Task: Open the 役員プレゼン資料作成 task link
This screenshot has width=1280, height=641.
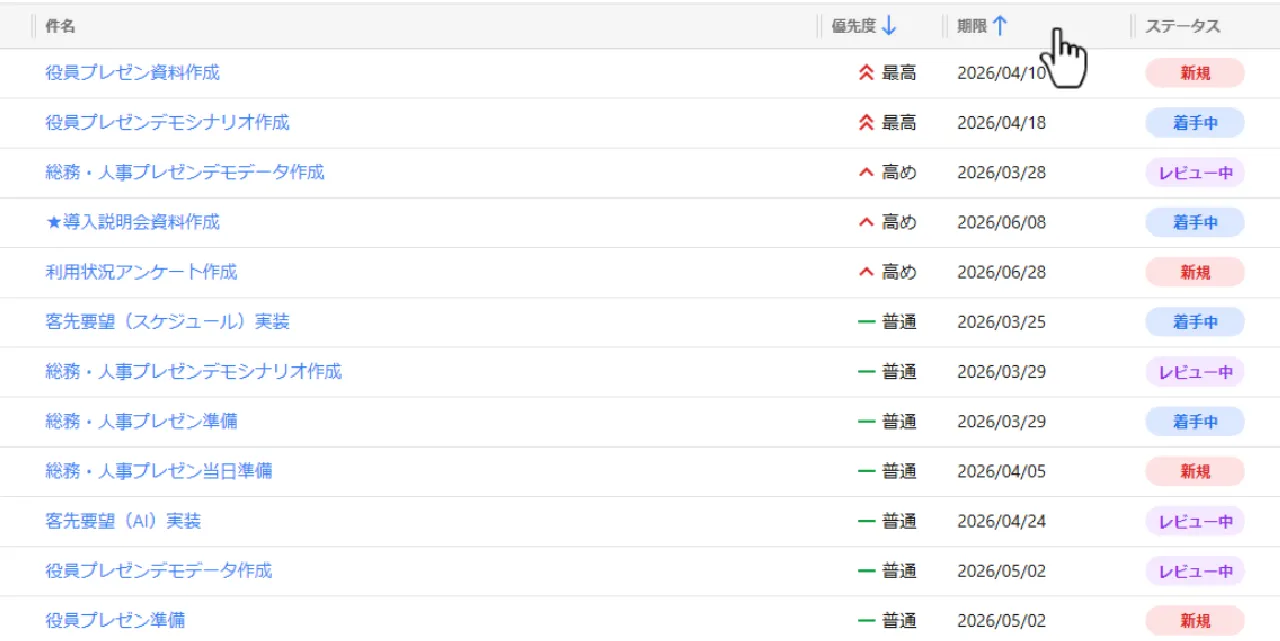Action: [132, 73]
